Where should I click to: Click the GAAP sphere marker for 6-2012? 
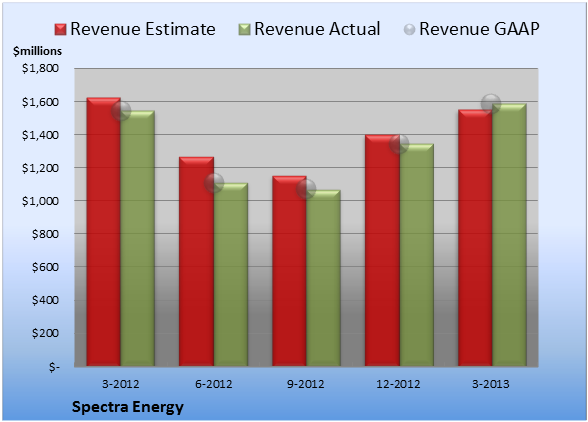[214, 183]
